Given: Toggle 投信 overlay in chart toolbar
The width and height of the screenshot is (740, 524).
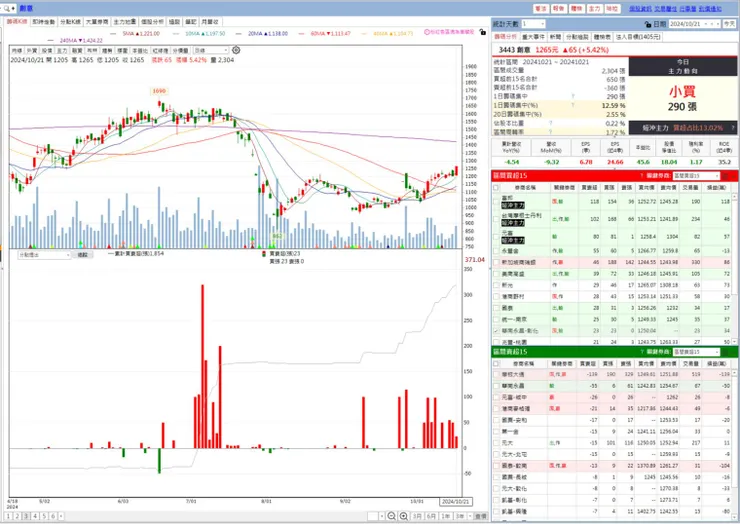Looking at the screenshot, I should (x=47, y=50).
